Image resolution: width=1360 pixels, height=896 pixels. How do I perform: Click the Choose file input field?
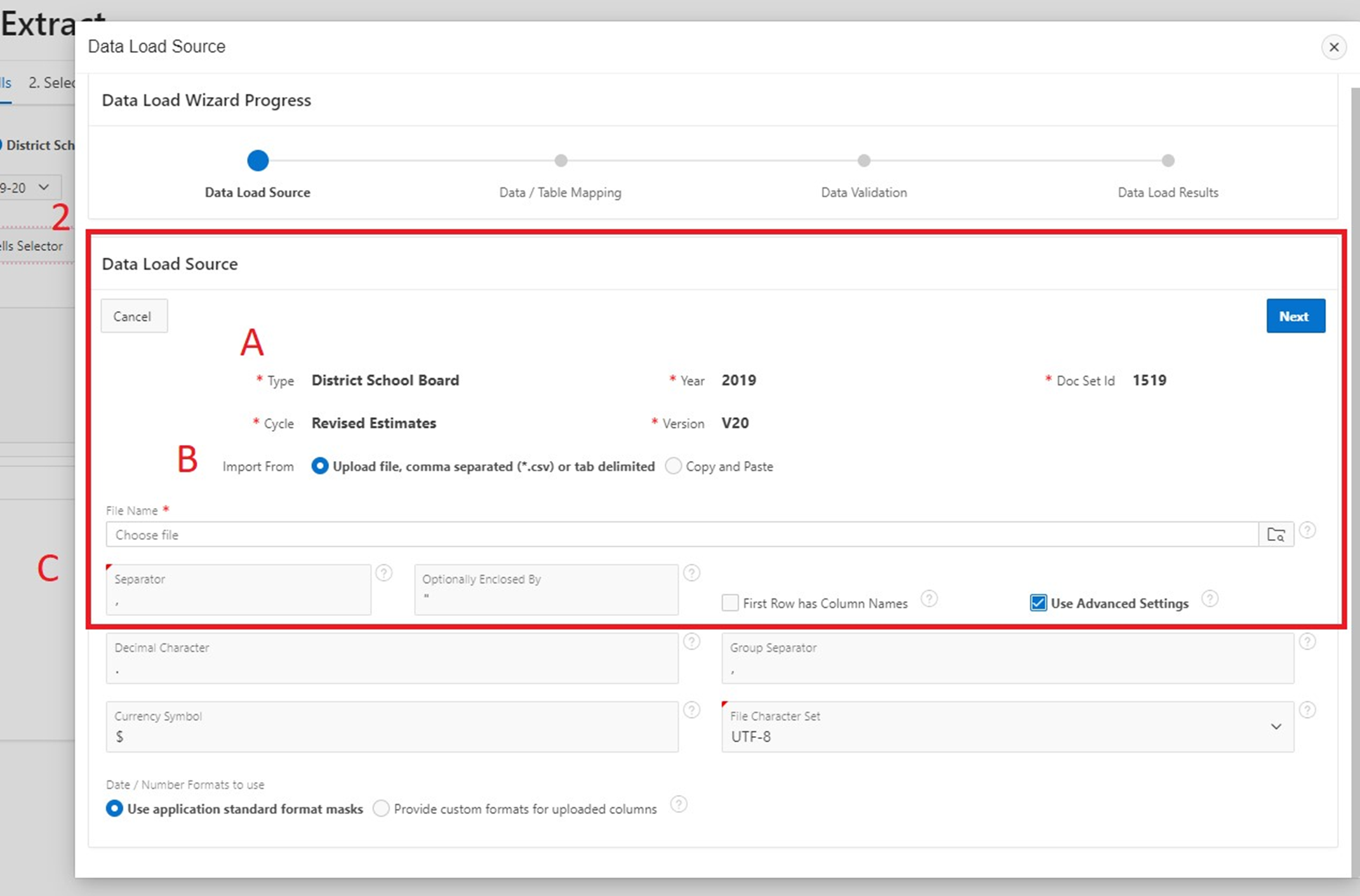[679, 535]
